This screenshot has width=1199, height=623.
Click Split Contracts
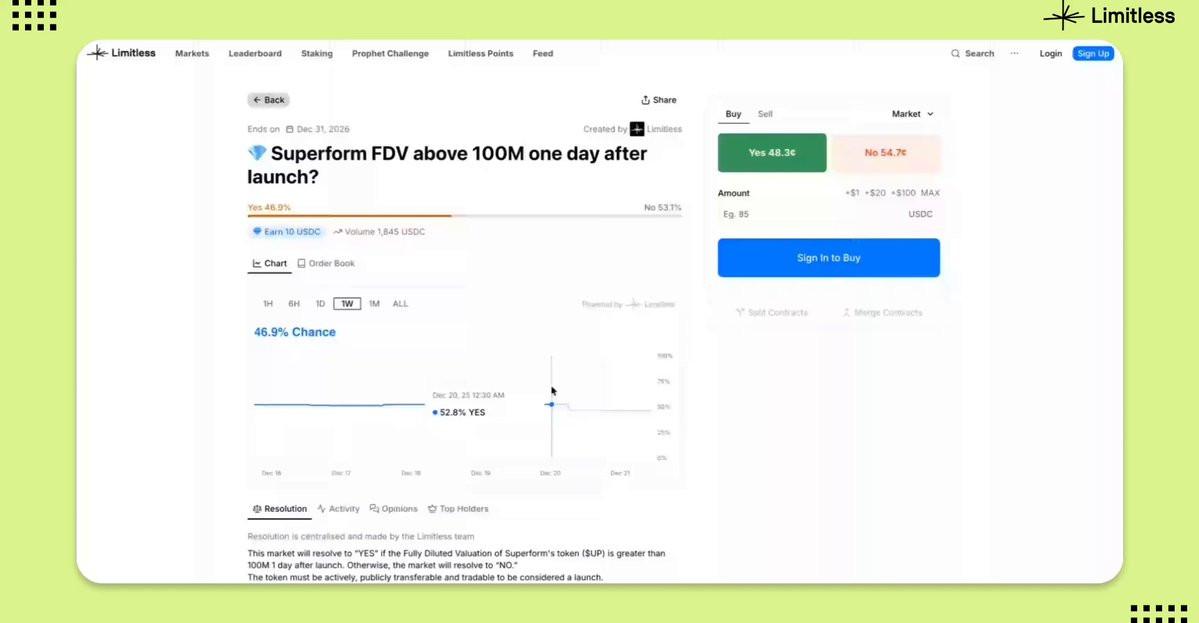tap(772, 313)
